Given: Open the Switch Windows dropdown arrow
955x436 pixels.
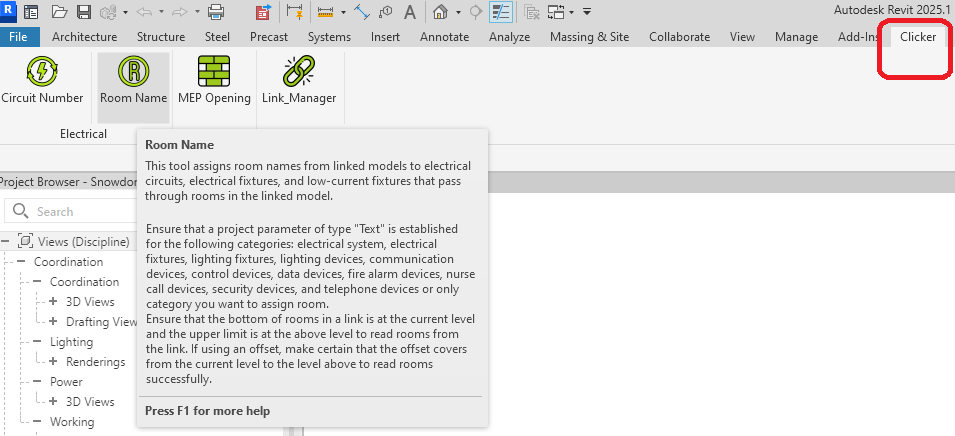Looking at the screenshot, I should pos(572,12).
